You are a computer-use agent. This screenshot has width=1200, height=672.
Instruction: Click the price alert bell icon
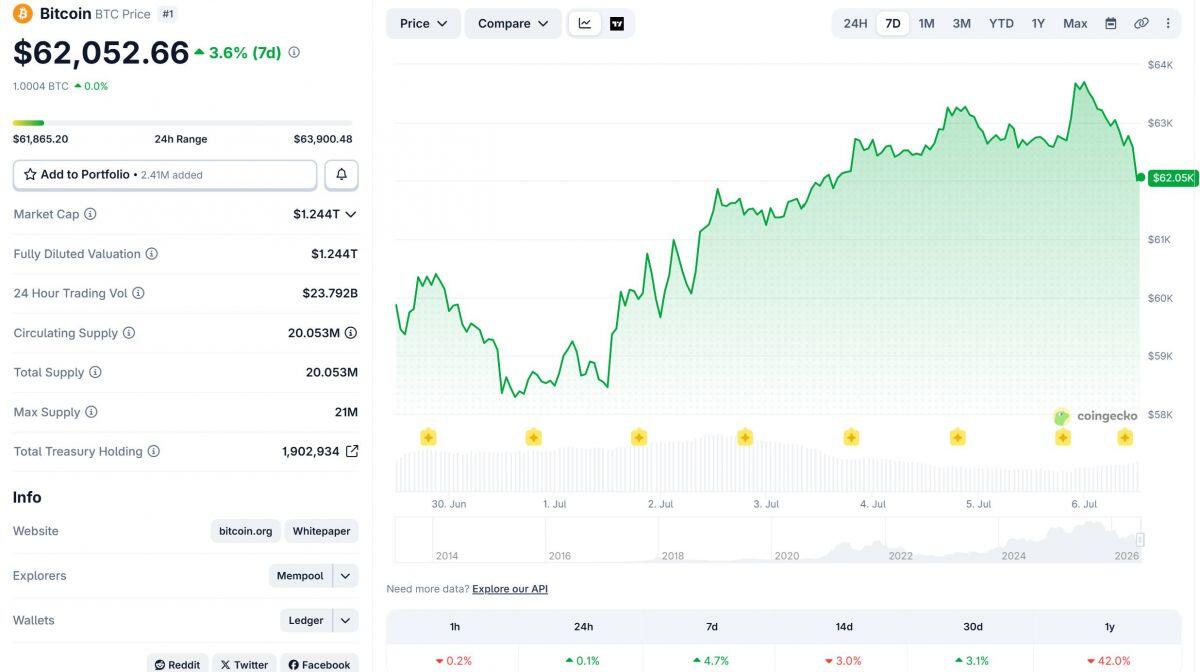(341, 174)
